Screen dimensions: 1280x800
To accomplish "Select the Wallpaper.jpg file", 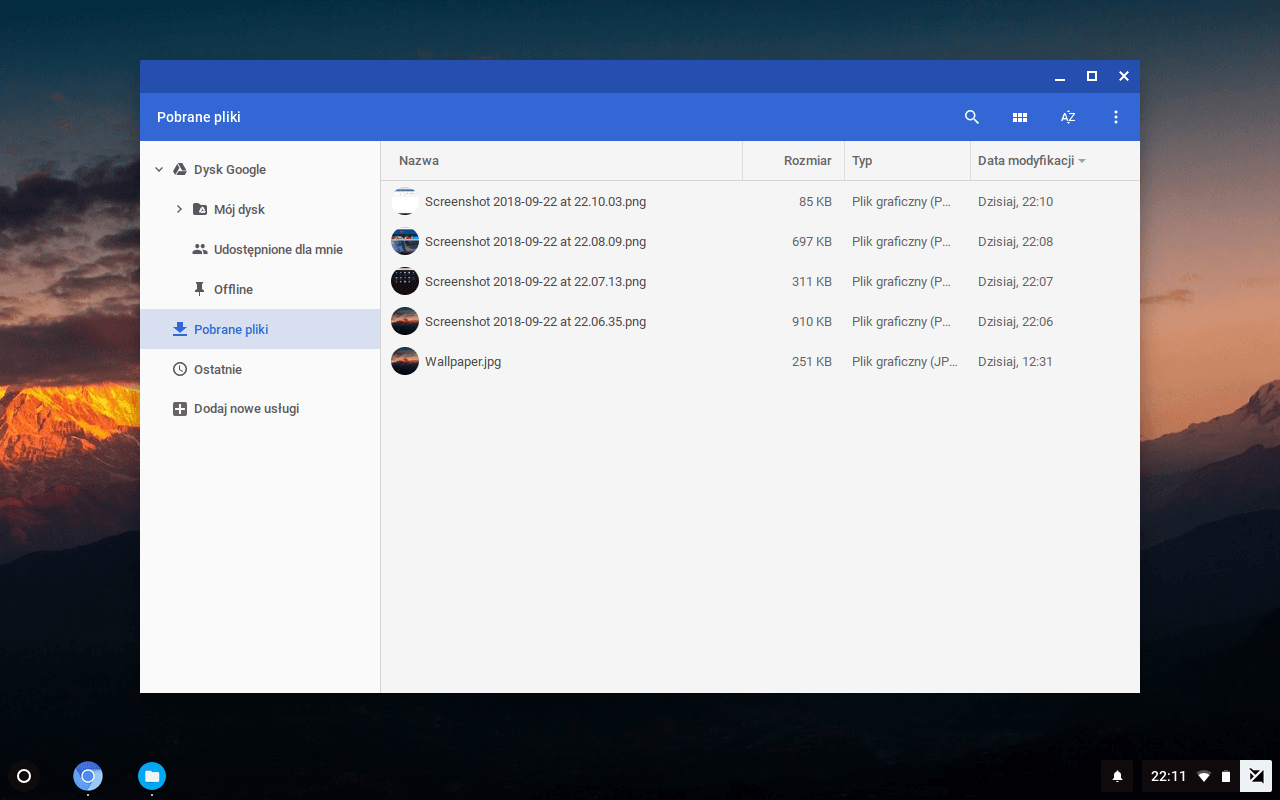I will [x=463, y=361].
